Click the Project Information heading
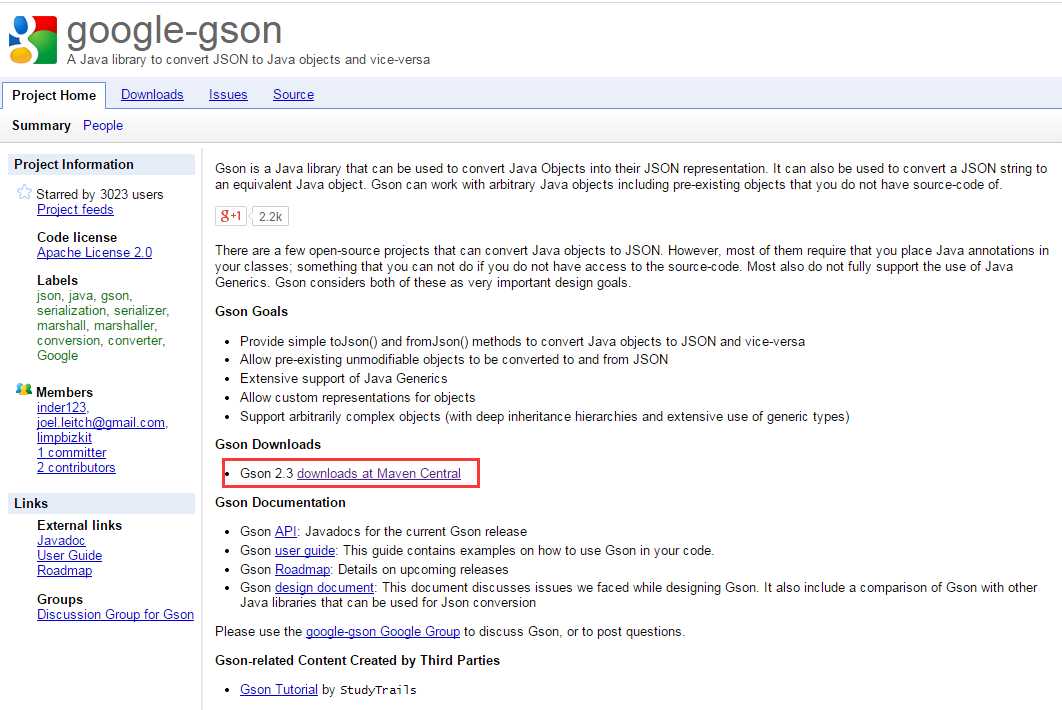Screen dimensions: 1062x710 [74, 164]
